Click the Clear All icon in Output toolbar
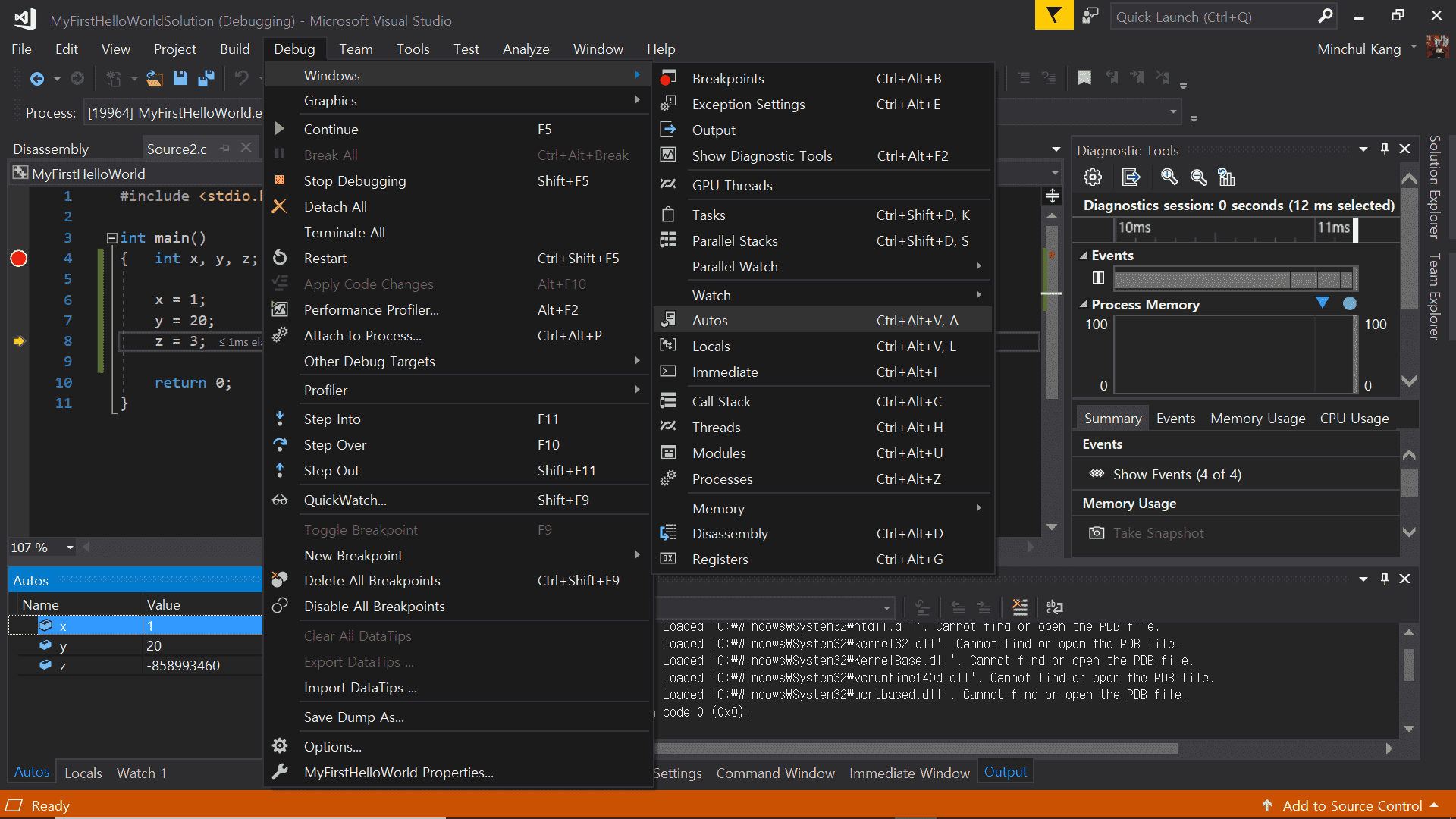The height and width of the screenshot is (819, 1456). tap(1020, 607)
